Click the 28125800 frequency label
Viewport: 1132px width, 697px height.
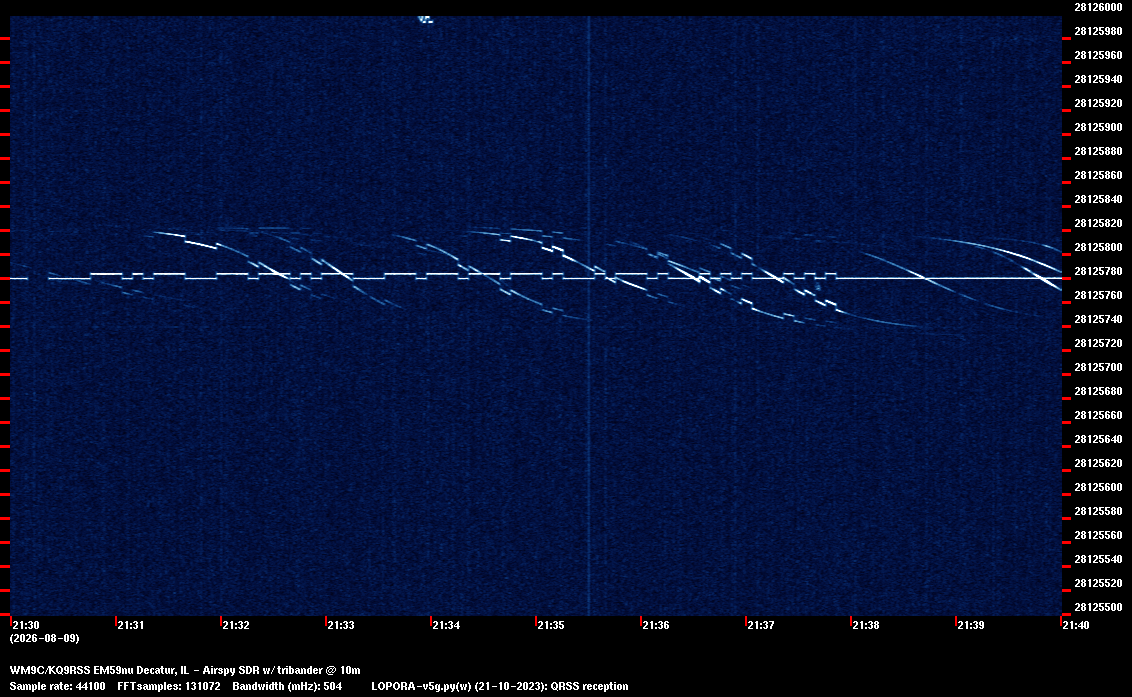(1098, 247)
